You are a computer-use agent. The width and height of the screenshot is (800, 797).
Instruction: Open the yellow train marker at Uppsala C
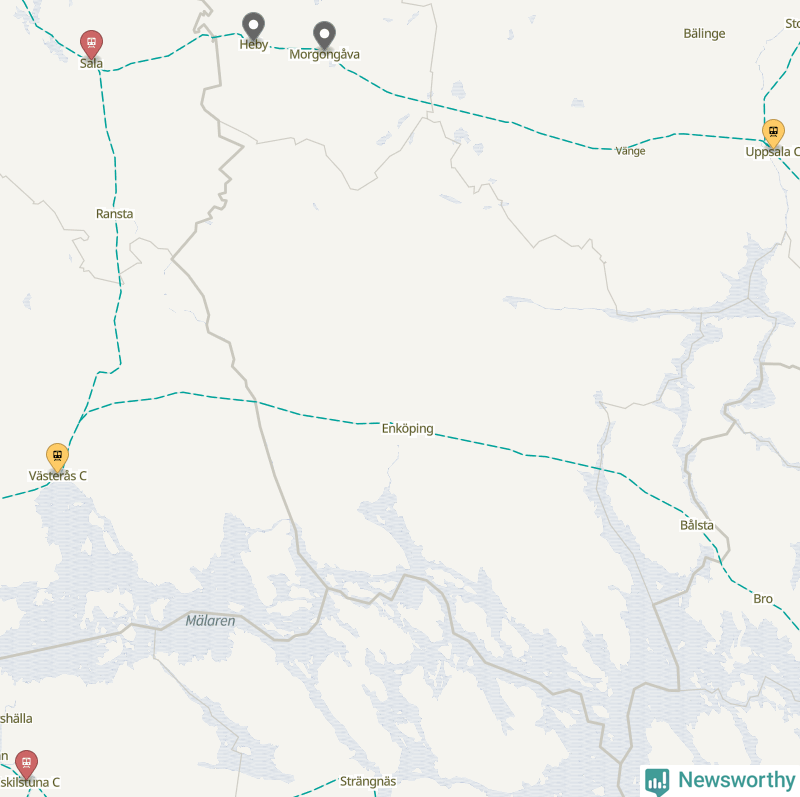point(773,133)
